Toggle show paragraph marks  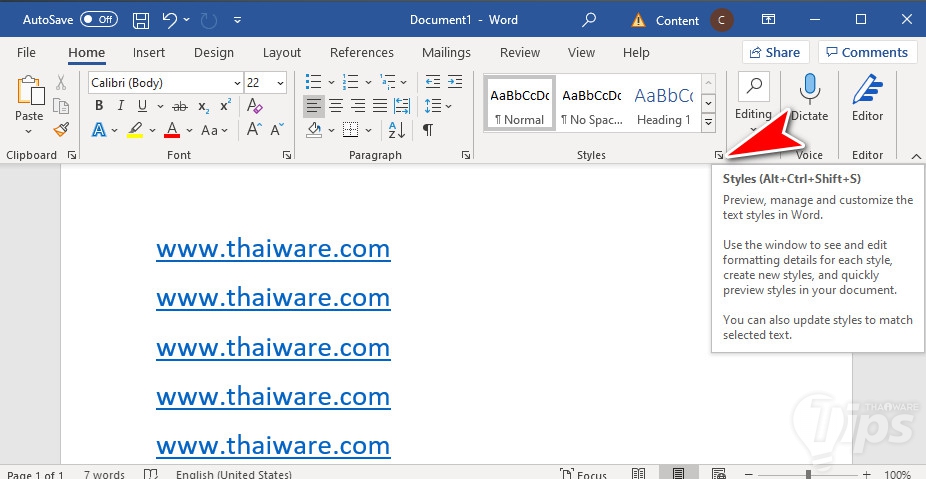pos(428,129)
